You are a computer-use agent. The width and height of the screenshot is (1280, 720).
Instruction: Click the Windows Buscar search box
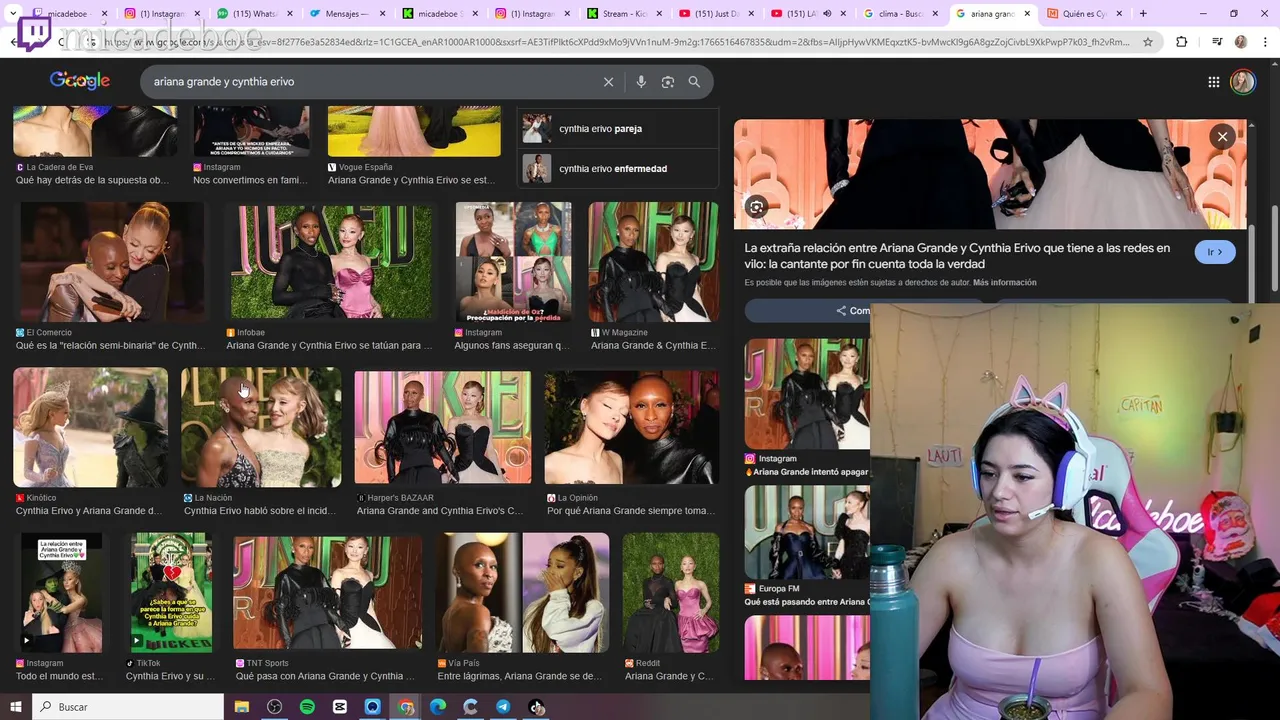[129, 707]
